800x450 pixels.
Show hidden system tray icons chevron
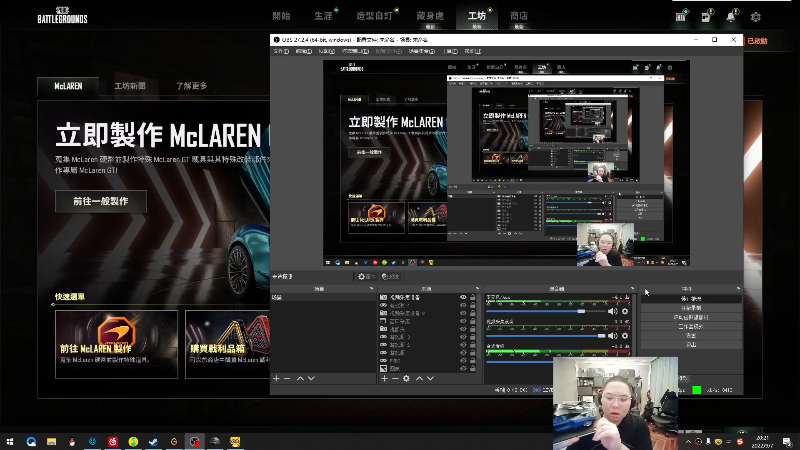click(x=688, y=442)
